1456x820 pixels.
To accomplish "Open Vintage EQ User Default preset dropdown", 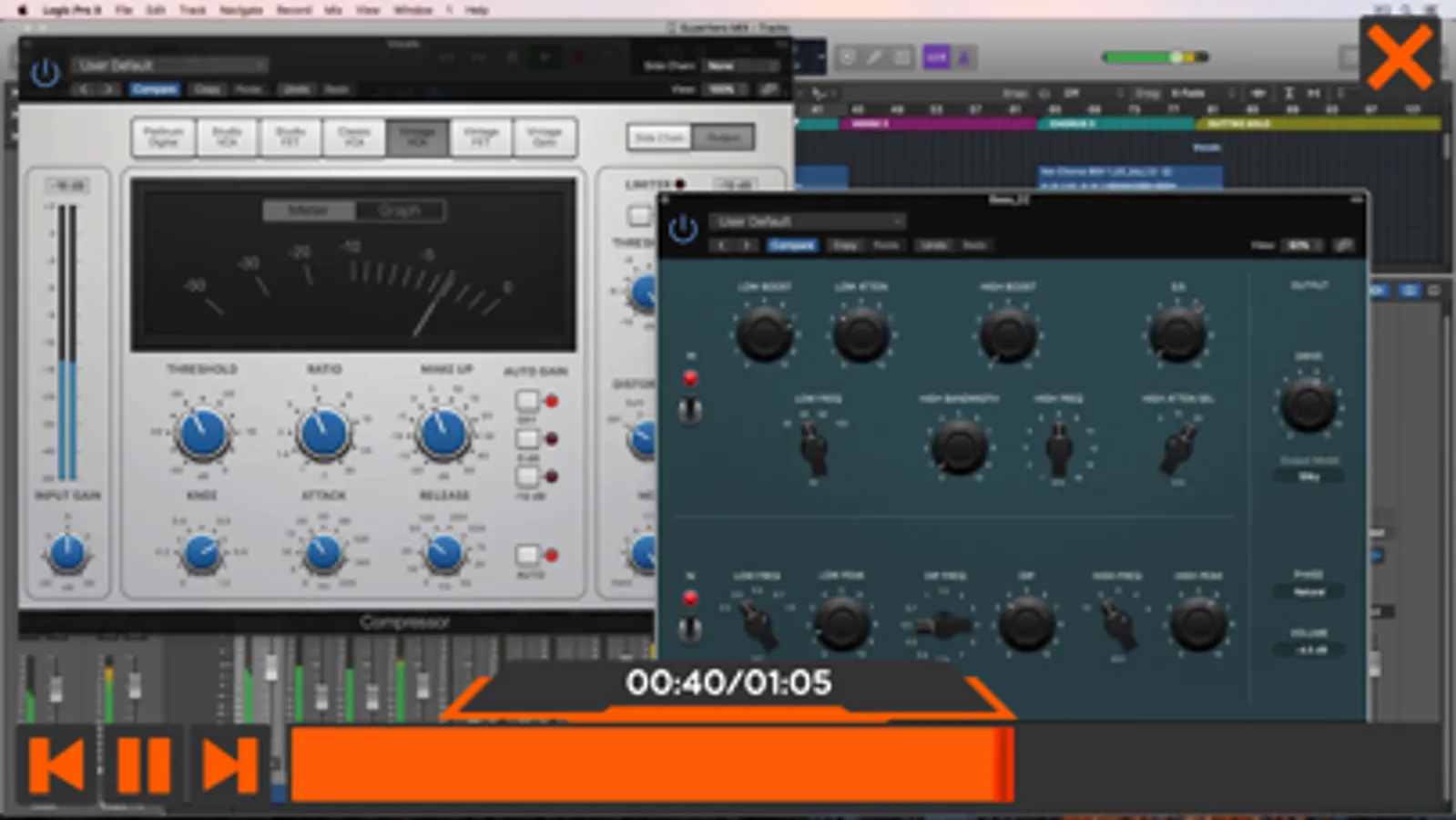I will [x=808, y=221].
